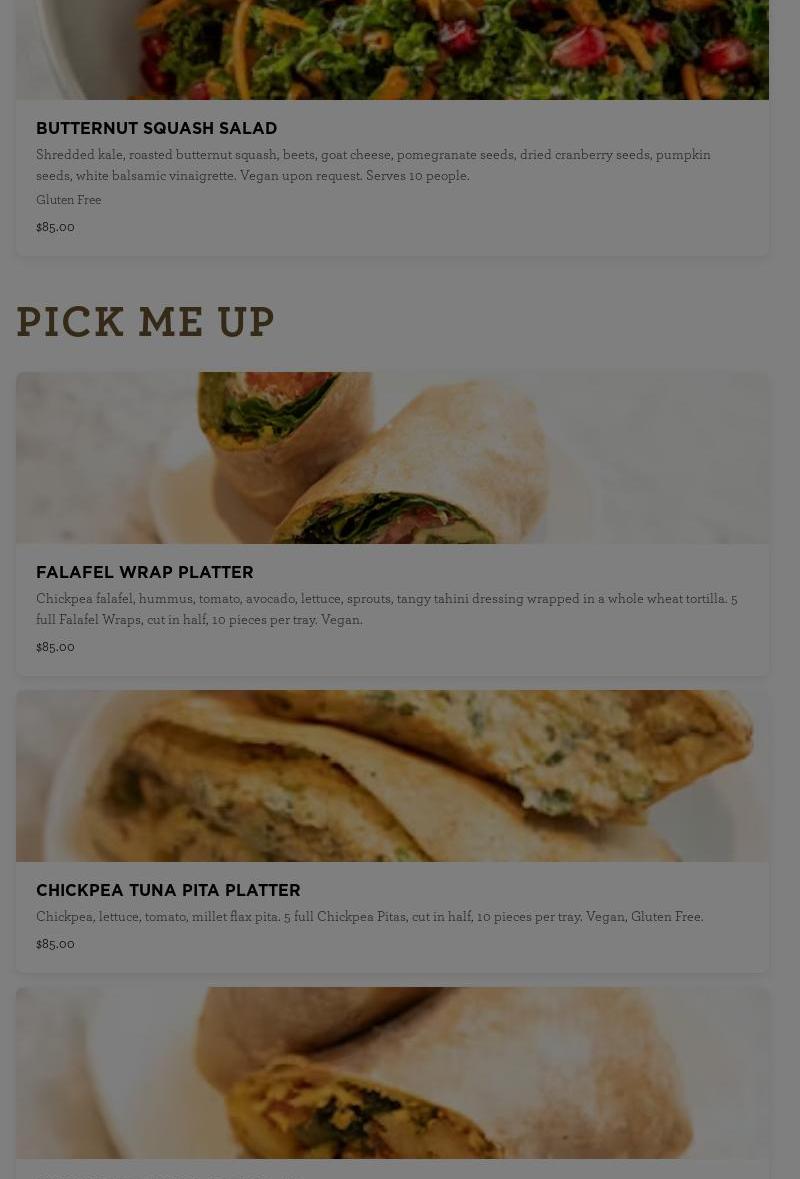Open the Butternut Squash Salad title
The image size is (800, 1179).
[x=156, y=129]
